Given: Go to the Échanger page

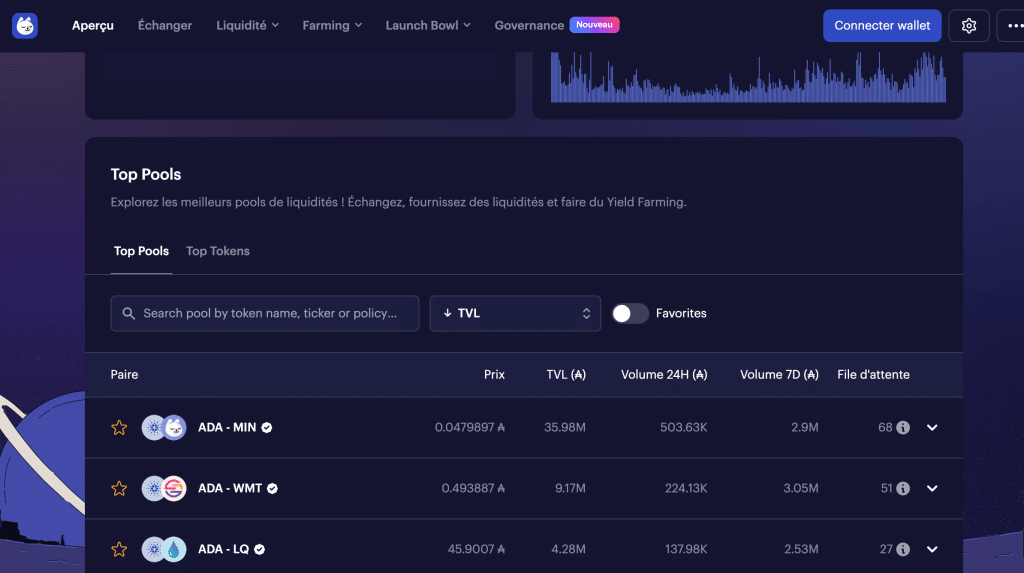Looking at the screenshot, I should pyautogui.click(x=165, y=25).
